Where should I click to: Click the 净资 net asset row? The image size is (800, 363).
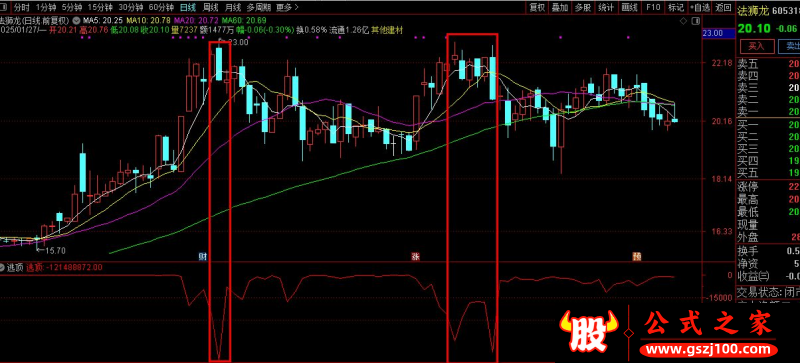(768, 264)
